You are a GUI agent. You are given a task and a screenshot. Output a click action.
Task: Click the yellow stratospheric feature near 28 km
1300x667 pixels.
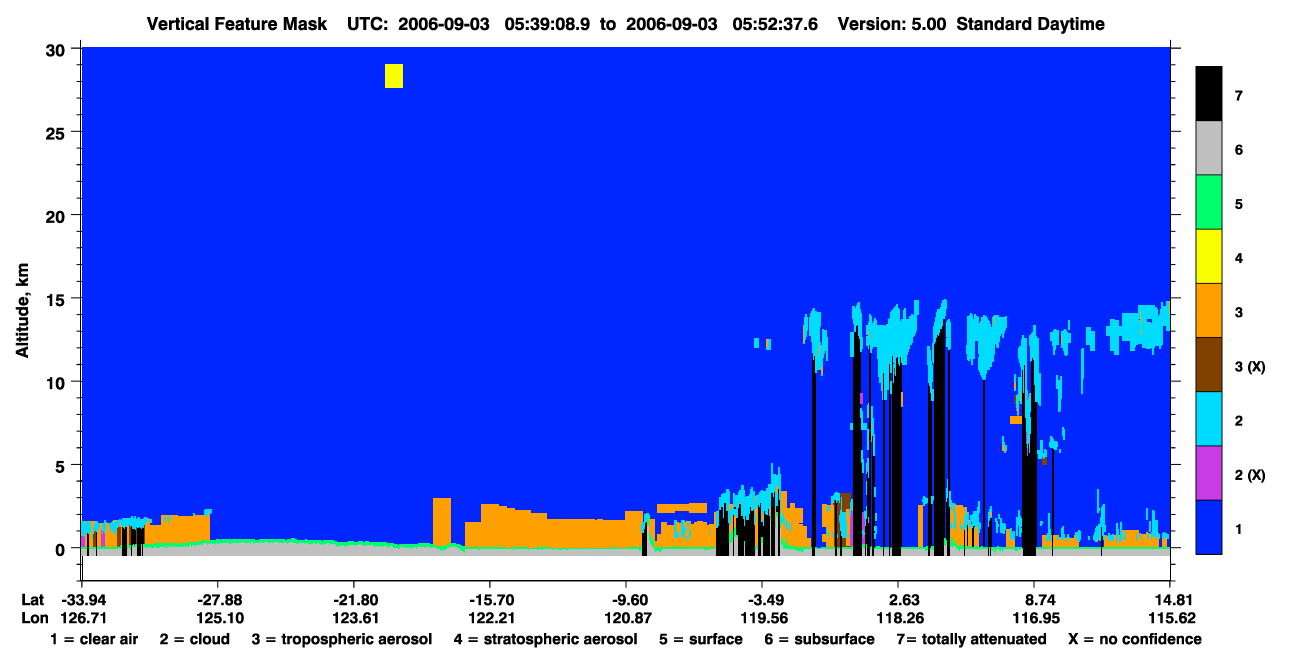tap(394, 76)
